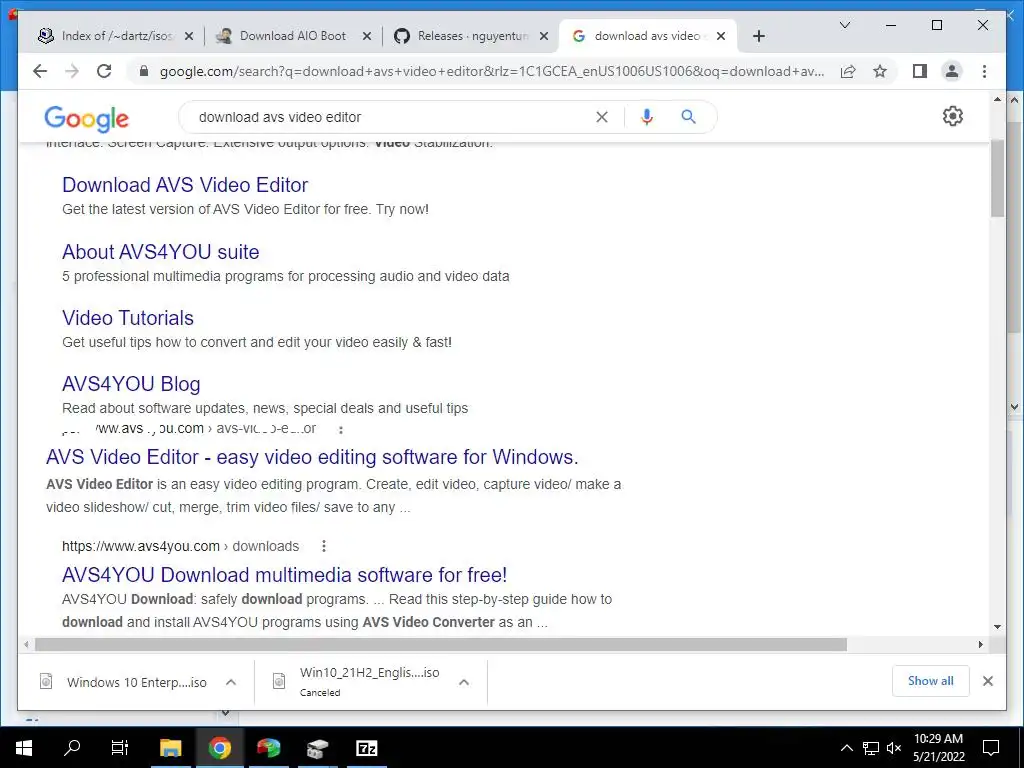
Task: Bookmark this page with the star
Action: 880,71
